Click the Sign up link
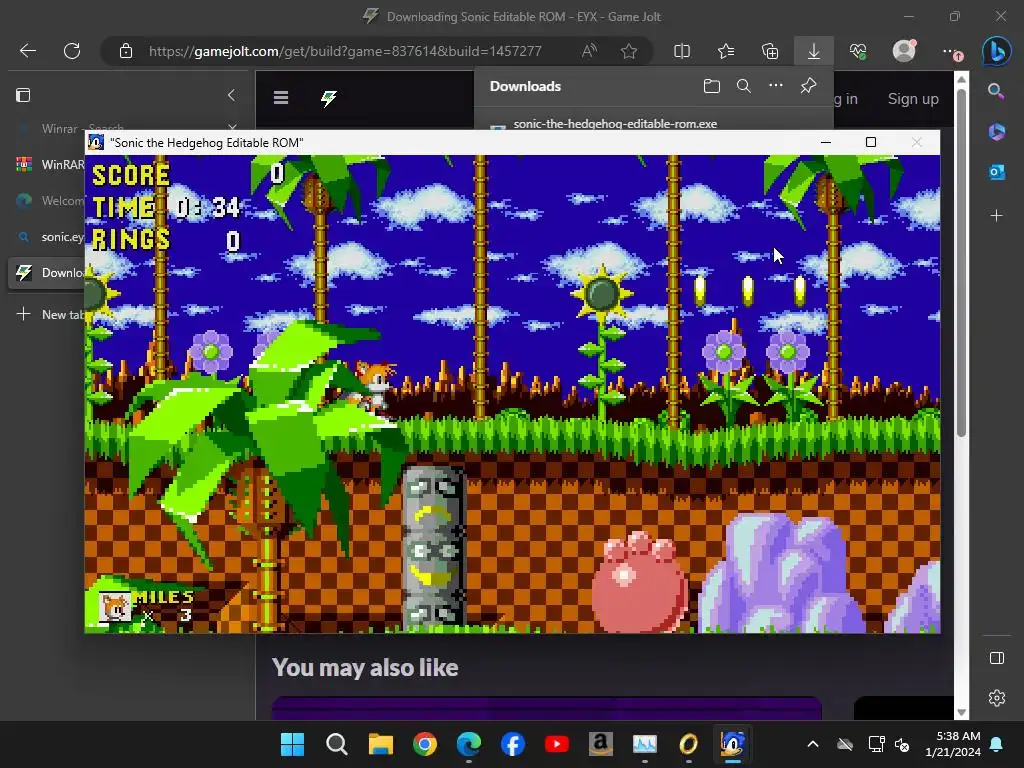 tap(913, 99)
